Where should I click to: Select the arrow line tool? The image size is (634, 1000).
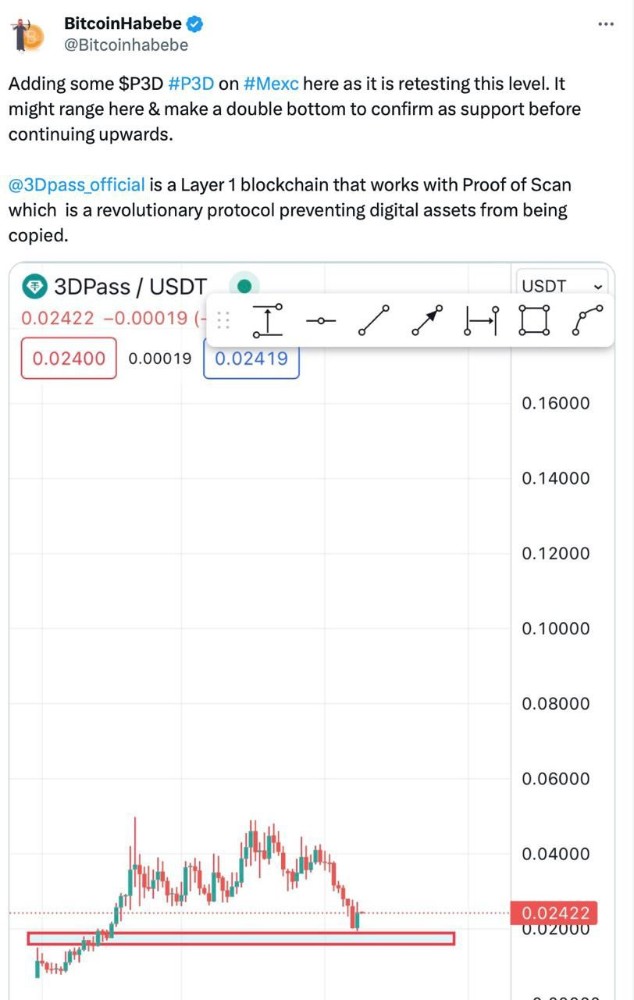coord(427,320)
